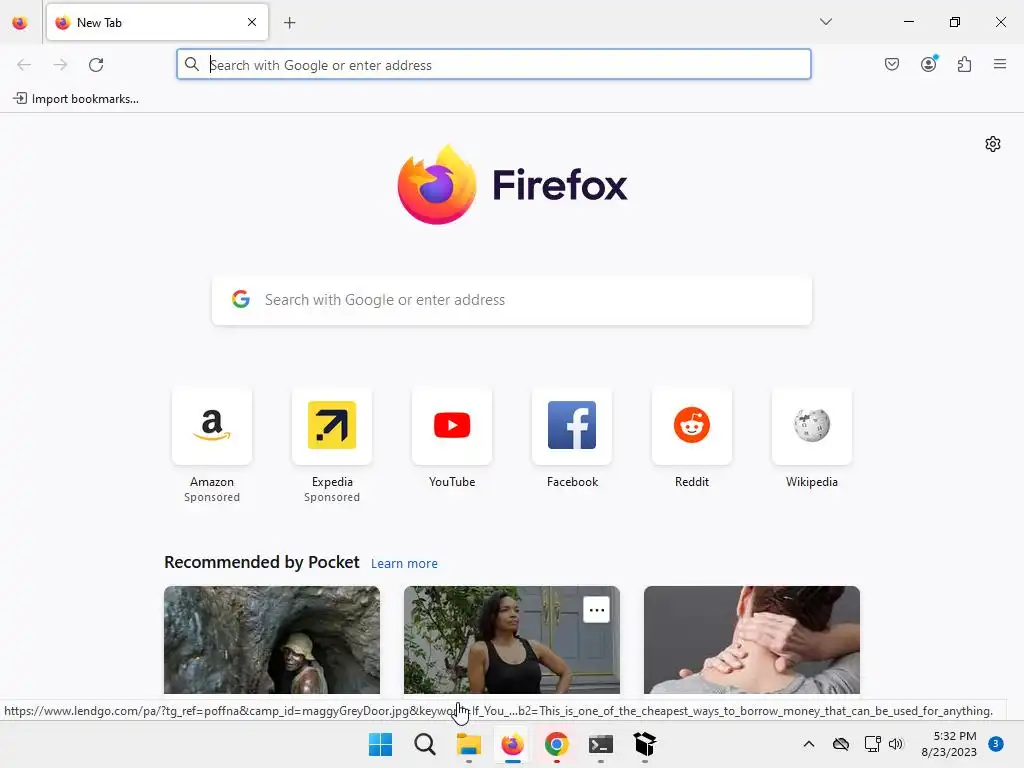Click the address bar search field

pyautogui.click(x=494, y=65)
